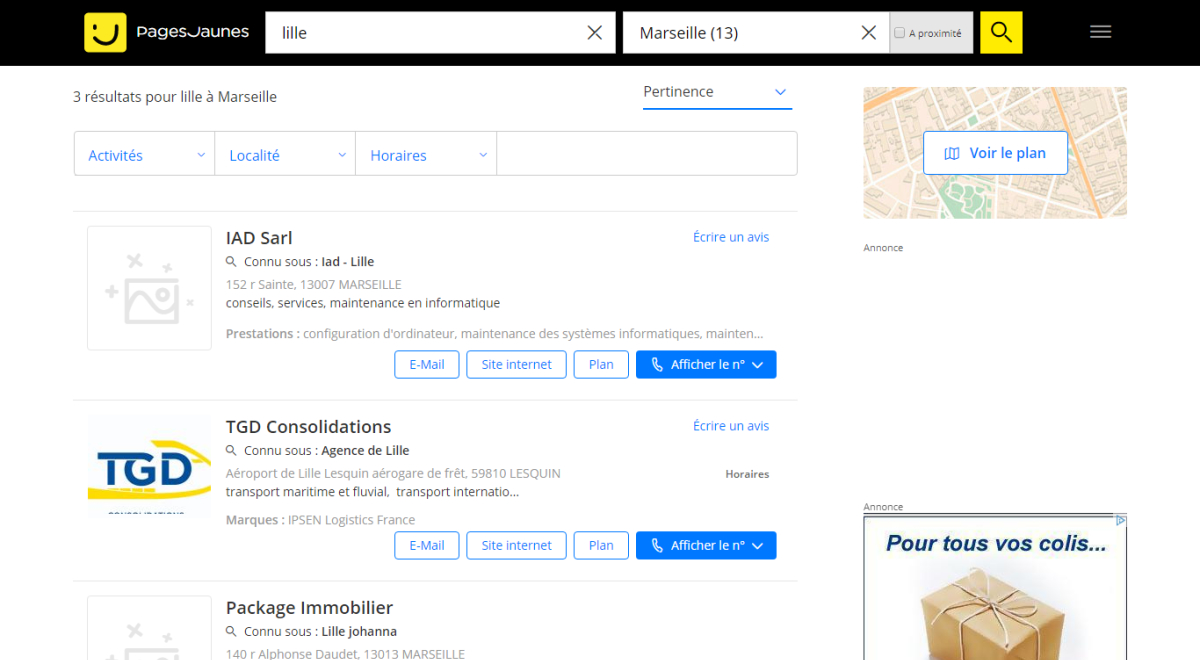The width and height of the screenshot is (1200, 660).
Task: Clear the 'lille' search field
Action: [x=595, y=33]
